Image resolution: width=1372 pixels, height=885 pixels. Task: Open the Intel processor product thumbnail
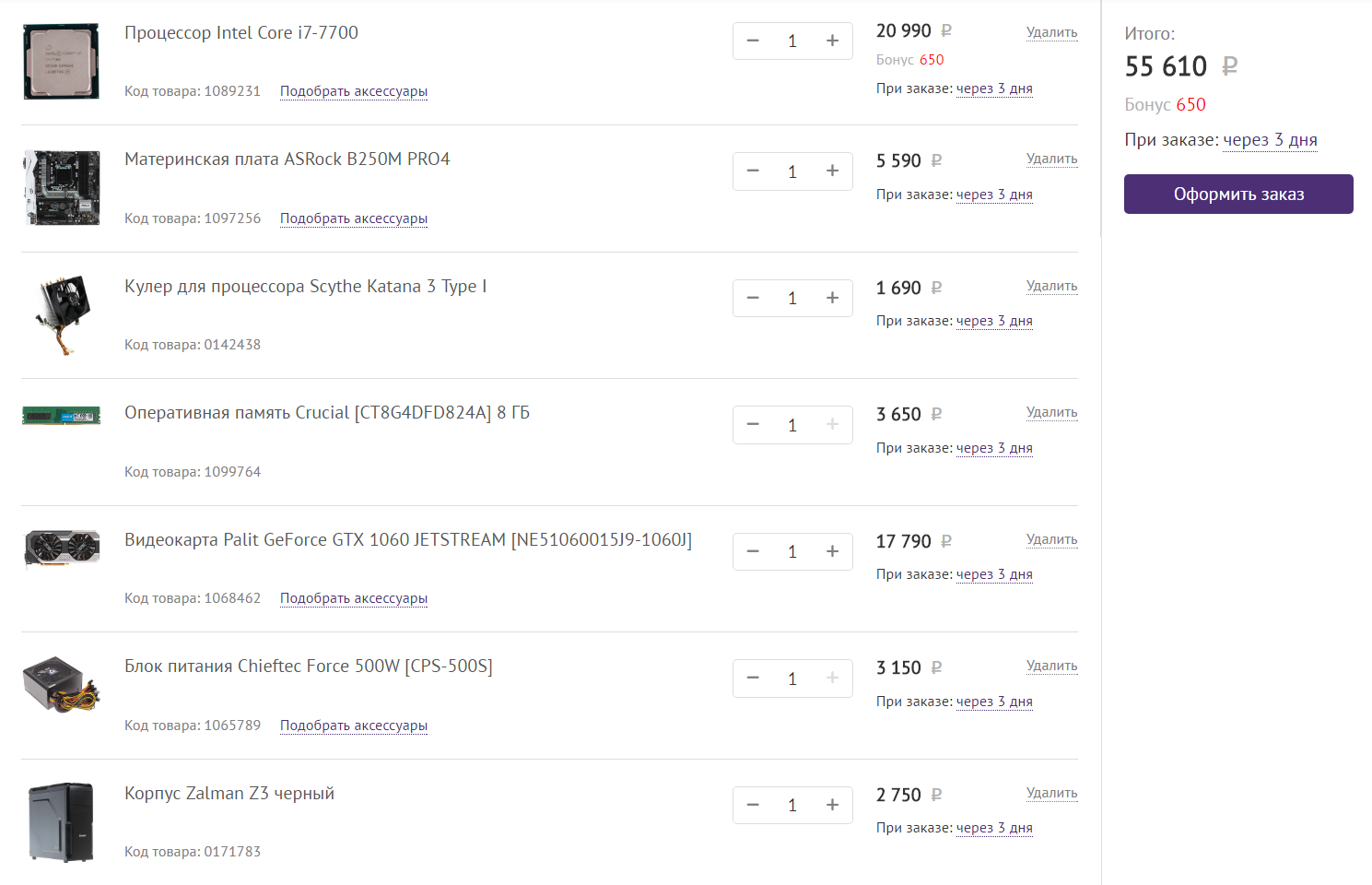point(62,62)
